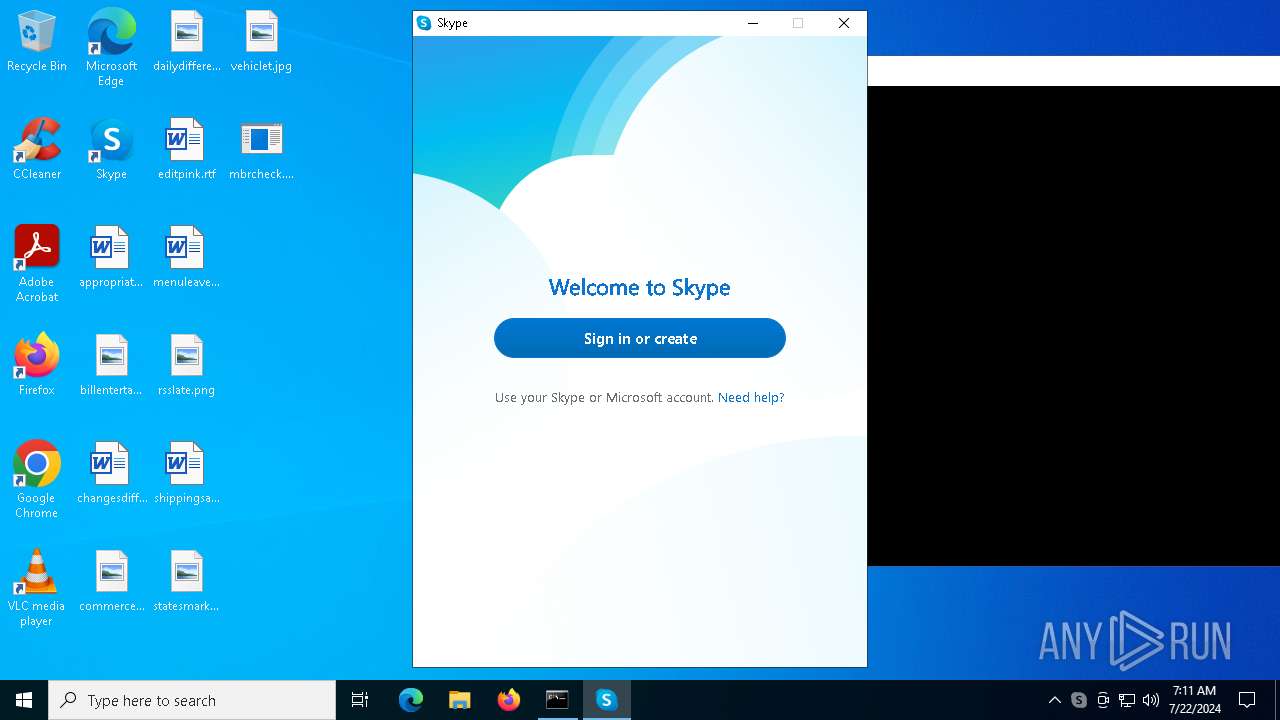Select changesdiff... Word document

click(111, 474)
